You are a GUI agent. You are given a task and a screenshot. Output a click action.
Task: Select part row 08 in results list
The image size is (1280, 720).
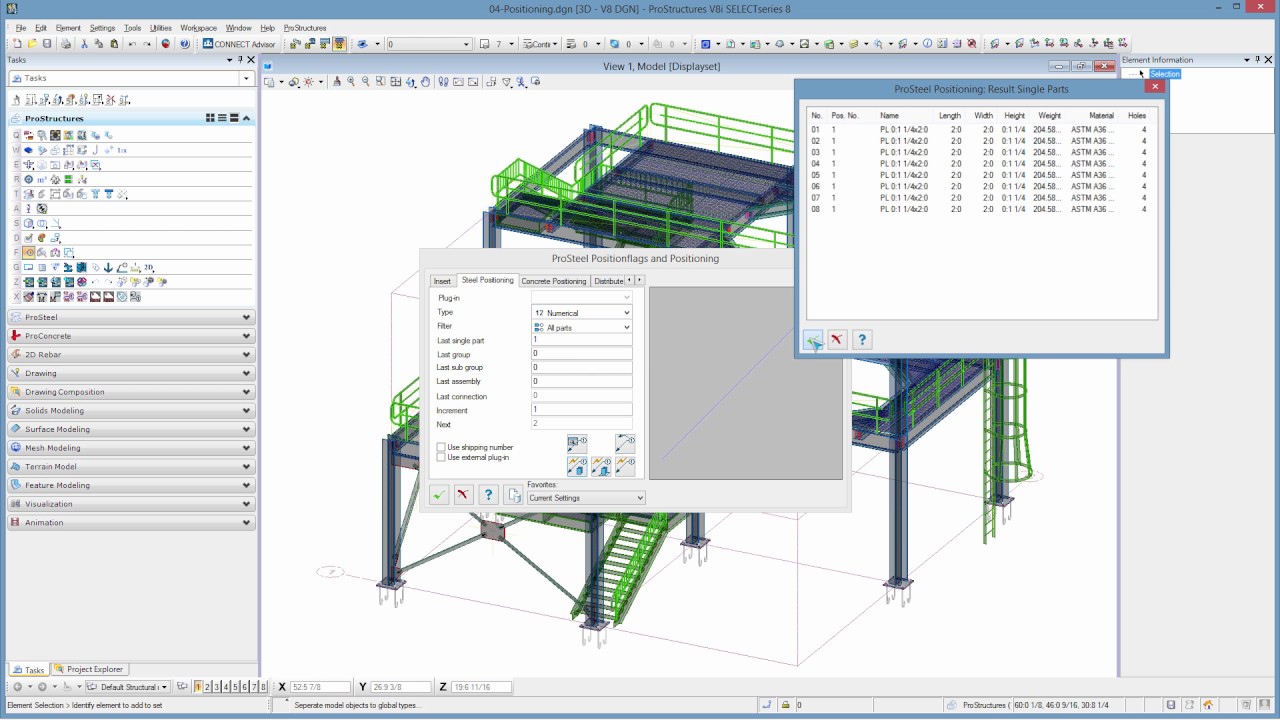(980, 209)
